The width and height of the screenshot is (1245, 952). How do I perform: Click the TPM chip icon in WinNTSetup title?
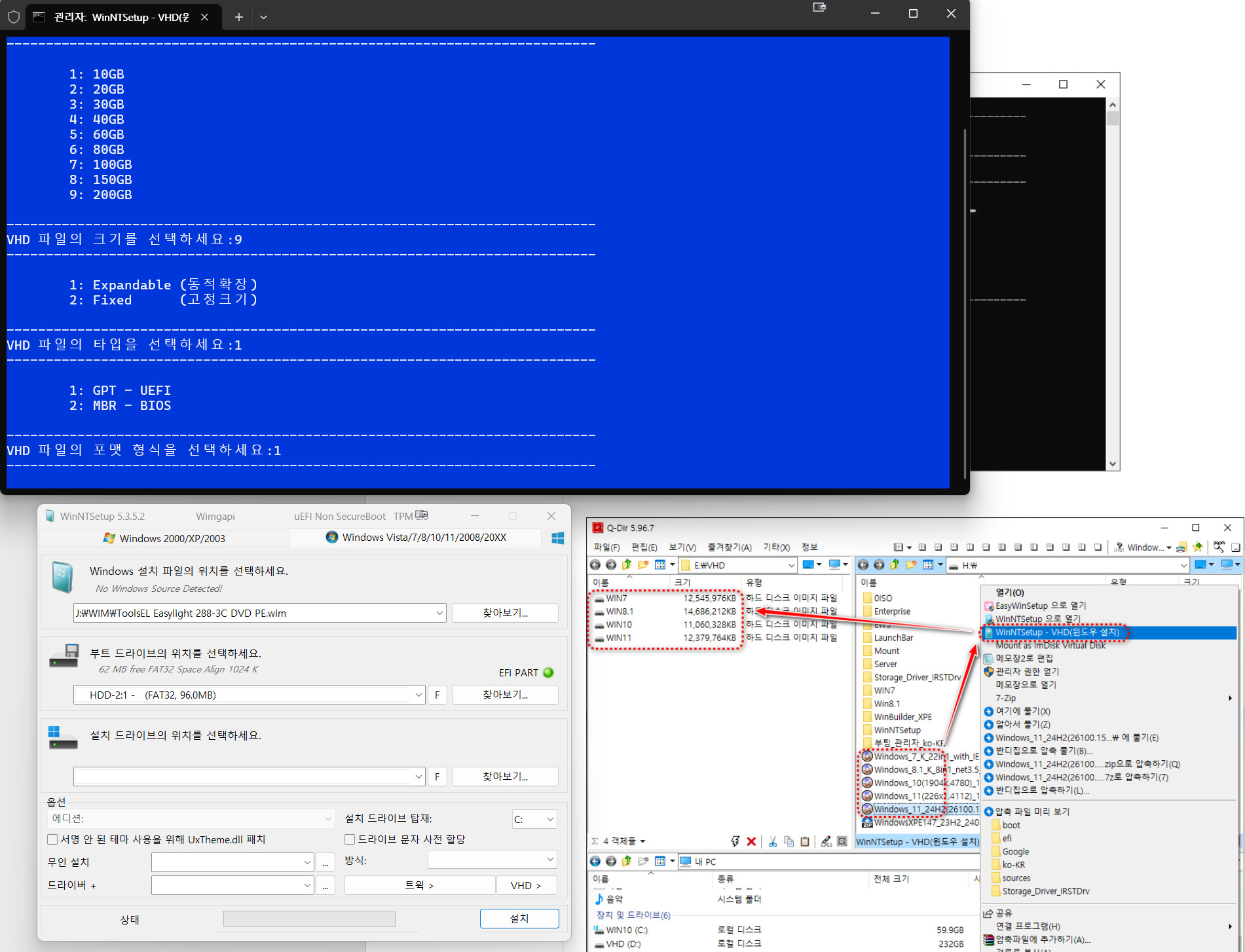[x=422, y=515]
